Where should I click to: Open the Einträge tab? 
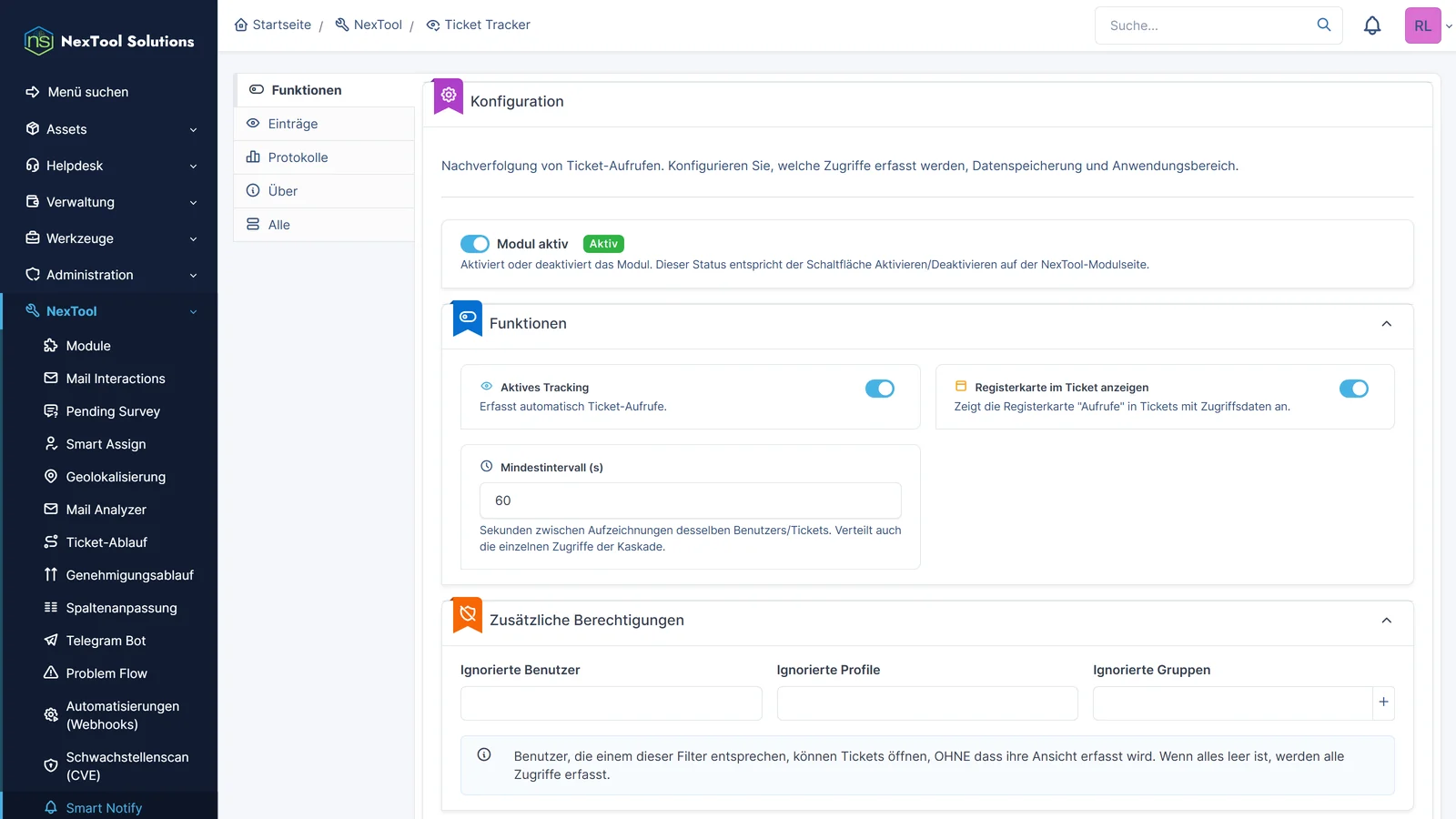tap(324, 124)
